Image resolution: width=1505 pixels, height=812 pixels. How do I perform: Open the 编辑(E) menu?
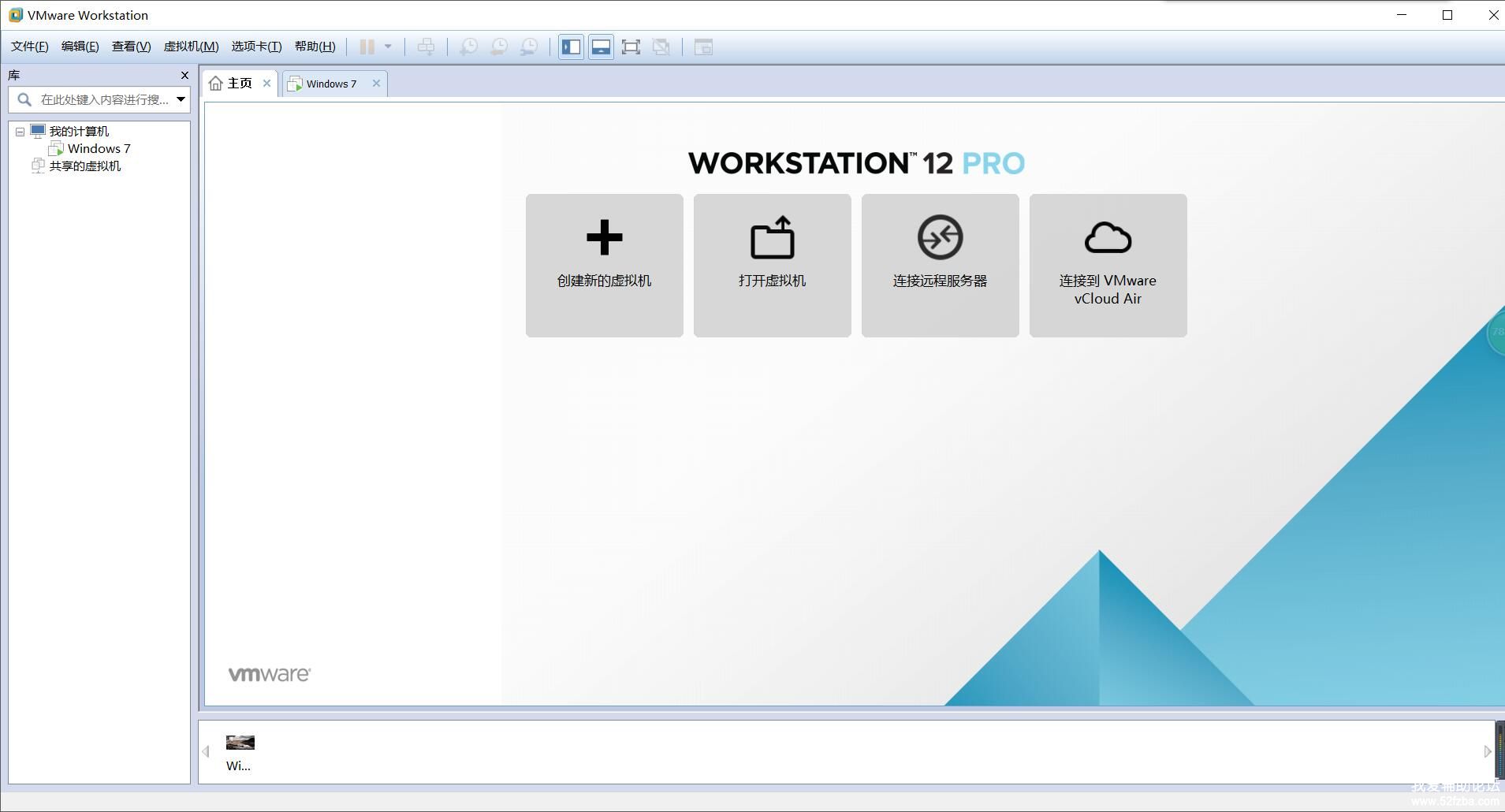coord(80,47)
